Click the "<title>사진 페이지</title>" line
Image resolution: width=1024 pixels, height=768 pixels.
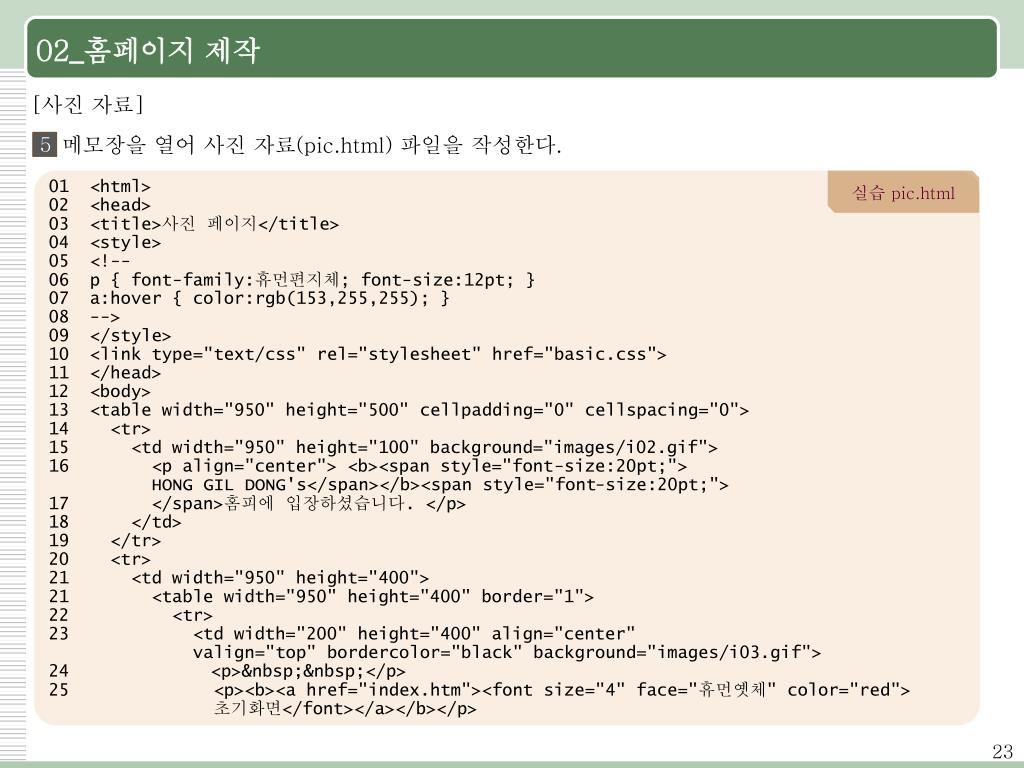pos(214,223)
